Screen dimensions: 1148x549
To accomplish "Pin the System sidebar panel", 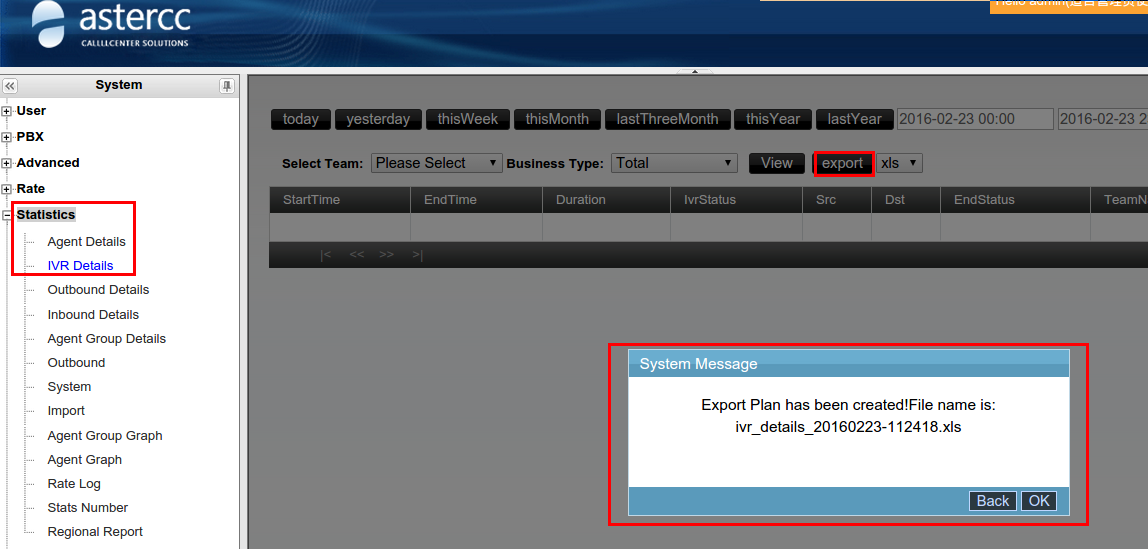I will 227,86.
